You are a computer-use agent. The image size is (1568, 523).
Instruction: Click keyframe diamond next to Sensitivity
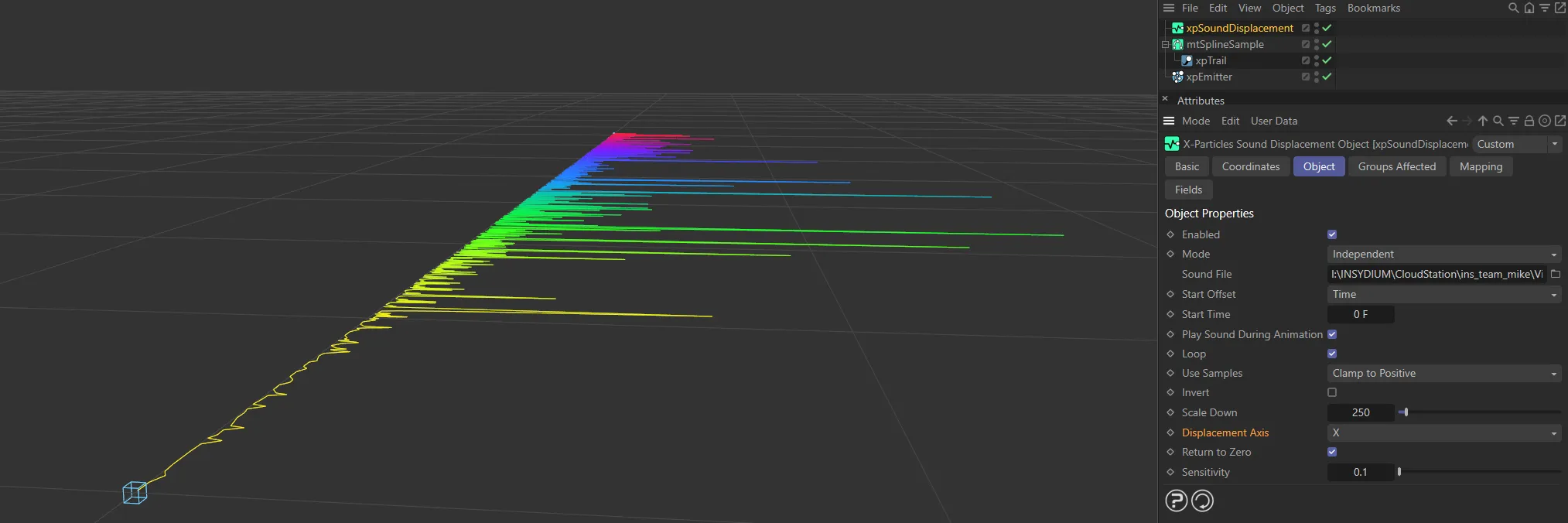[x=1170, y=472]
